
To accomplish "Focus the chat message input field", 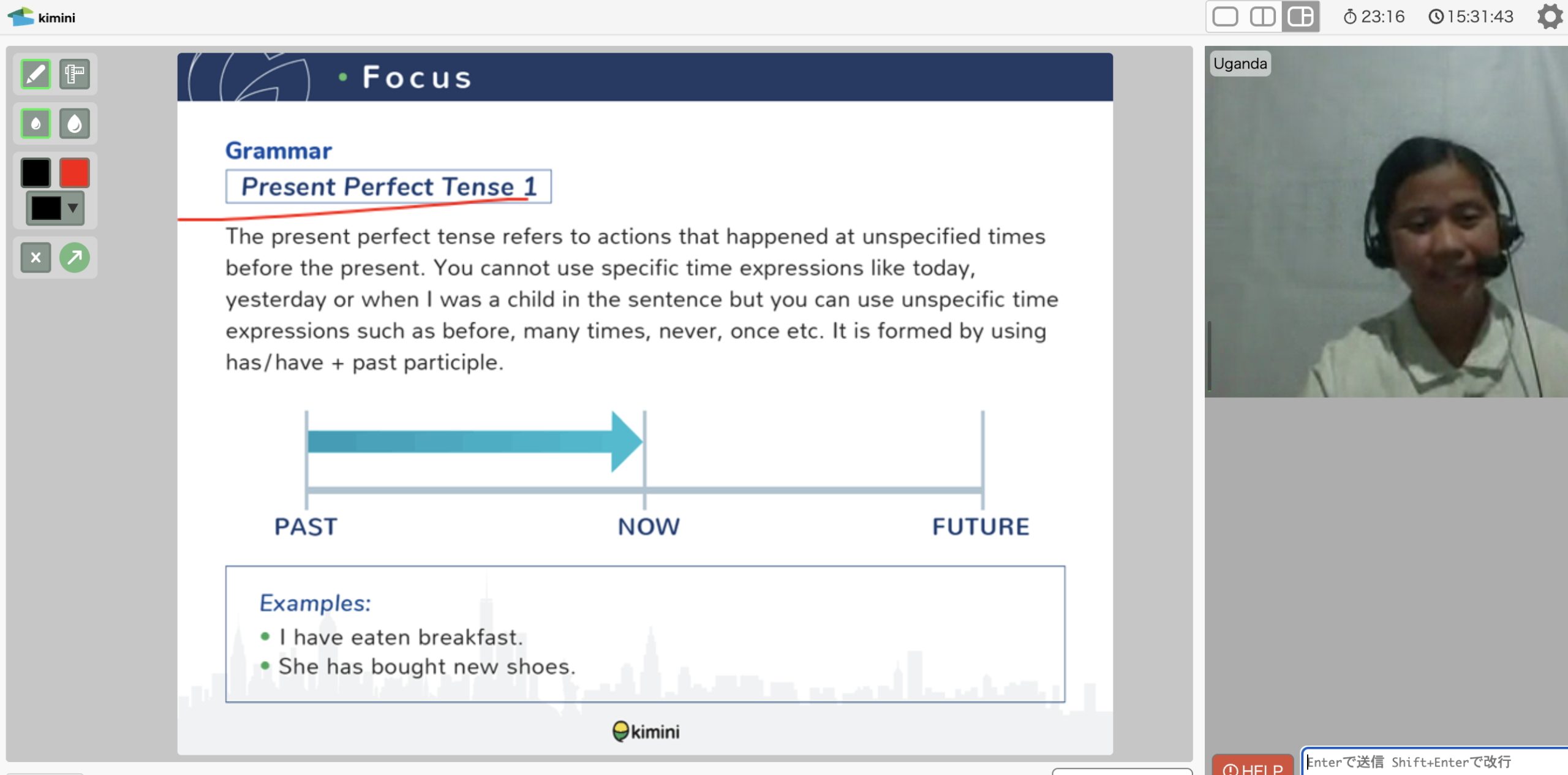I will [x=1433, y=762].
